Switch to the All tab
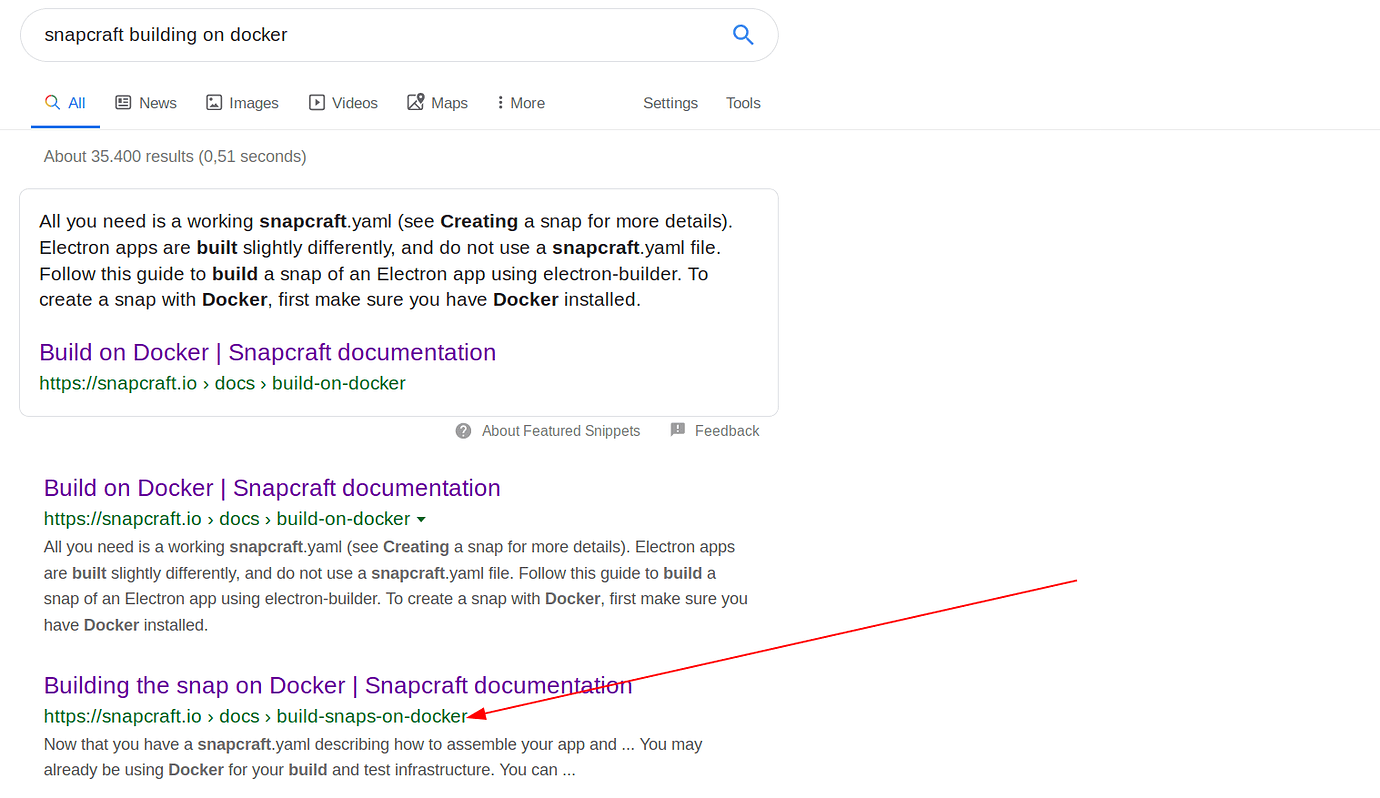 coord(65,102)
